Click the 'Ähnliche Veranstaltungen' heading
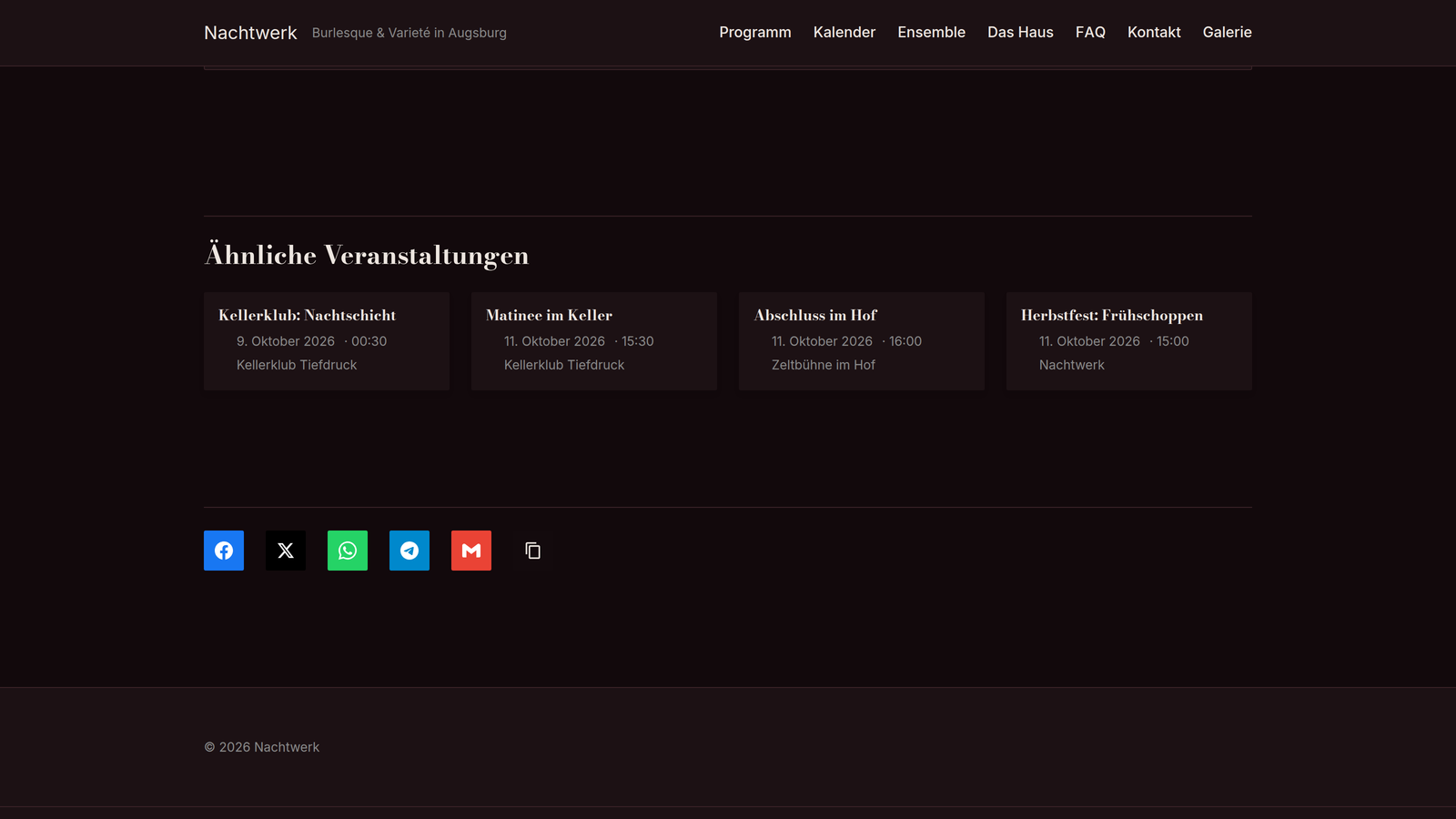Image resolution: width=1456 pixels, height=819 pixels. (367, 255)
